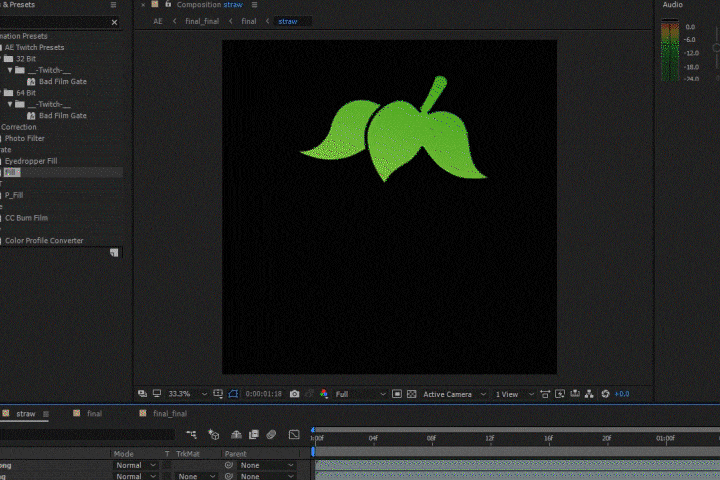This screenshot has height=480, width=720.
Task: Close the Composition straw panel tab
Action: (x=143, y=5)
